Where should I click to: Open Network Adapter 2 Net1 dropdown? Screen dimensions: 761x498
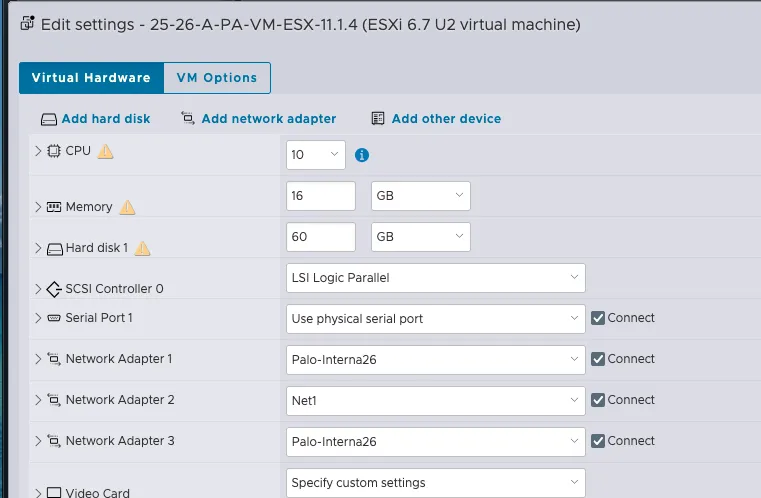435,400
